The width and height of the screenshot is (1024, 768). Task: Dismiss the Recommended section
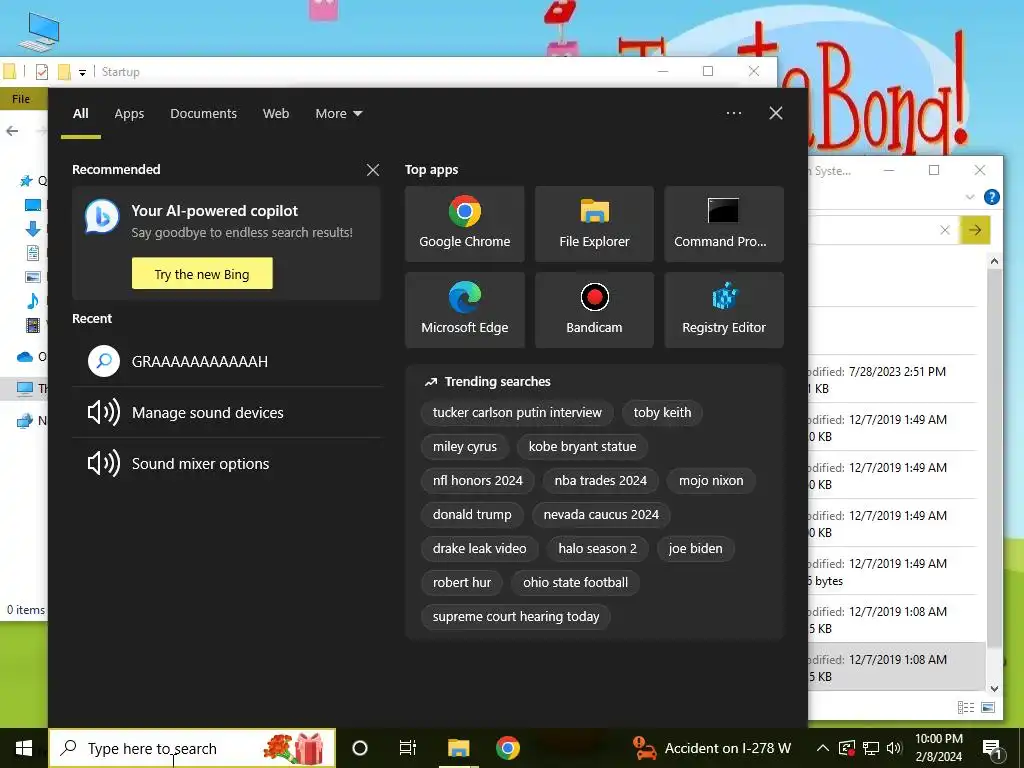373,170
